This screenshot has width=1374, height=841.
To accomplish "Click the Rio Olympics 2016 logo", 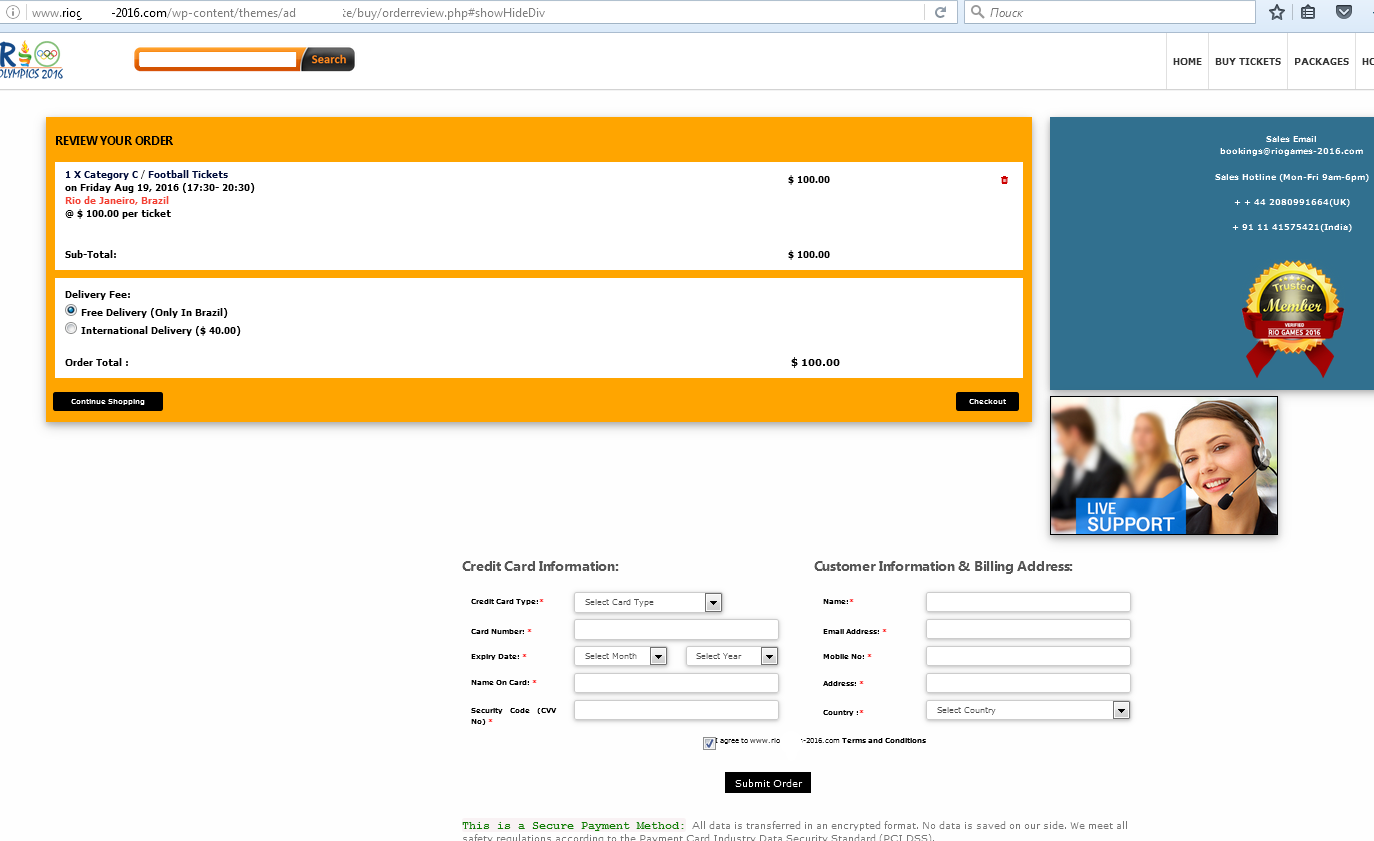I will click(31, 61).
